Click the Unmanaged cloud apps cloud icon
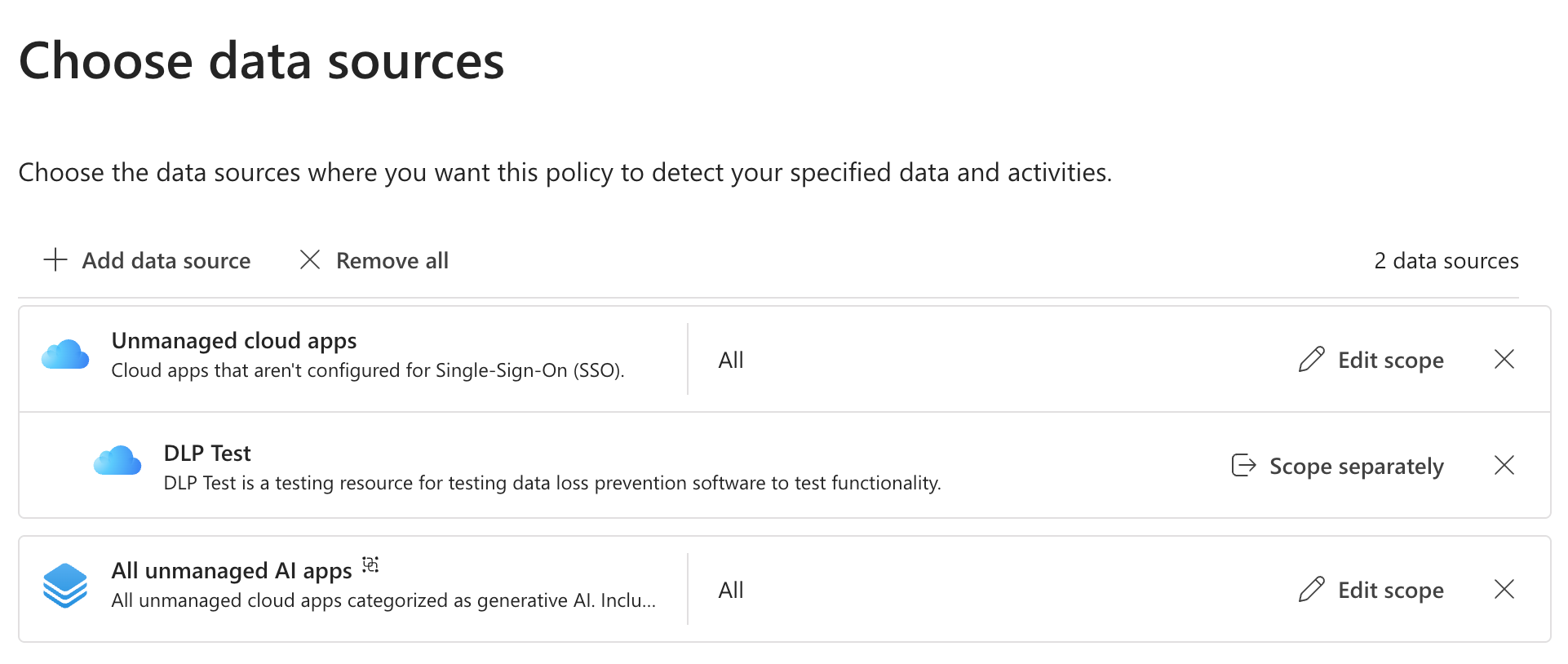The image size is (1568, 664). (65, 354)
